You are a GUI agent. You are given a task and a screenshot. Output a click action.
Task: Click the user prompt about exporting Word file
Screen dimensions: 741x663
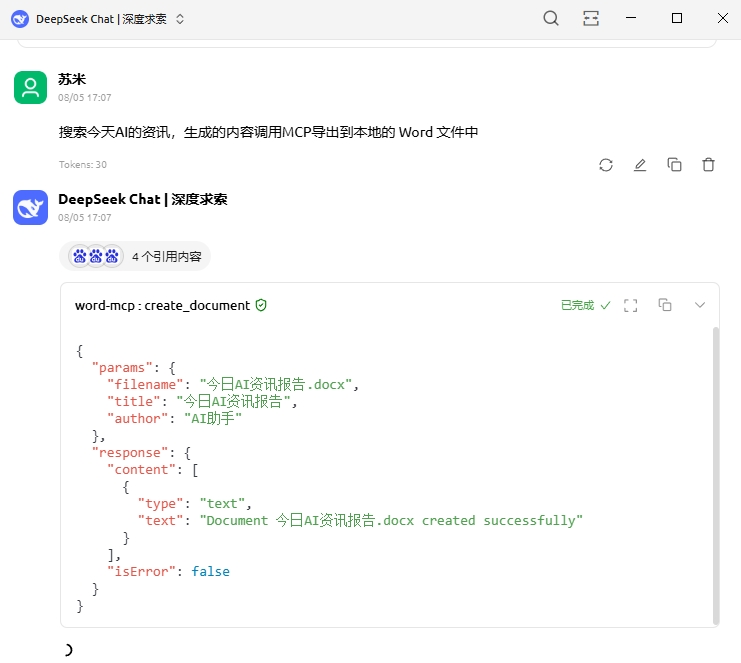(268, 132)
